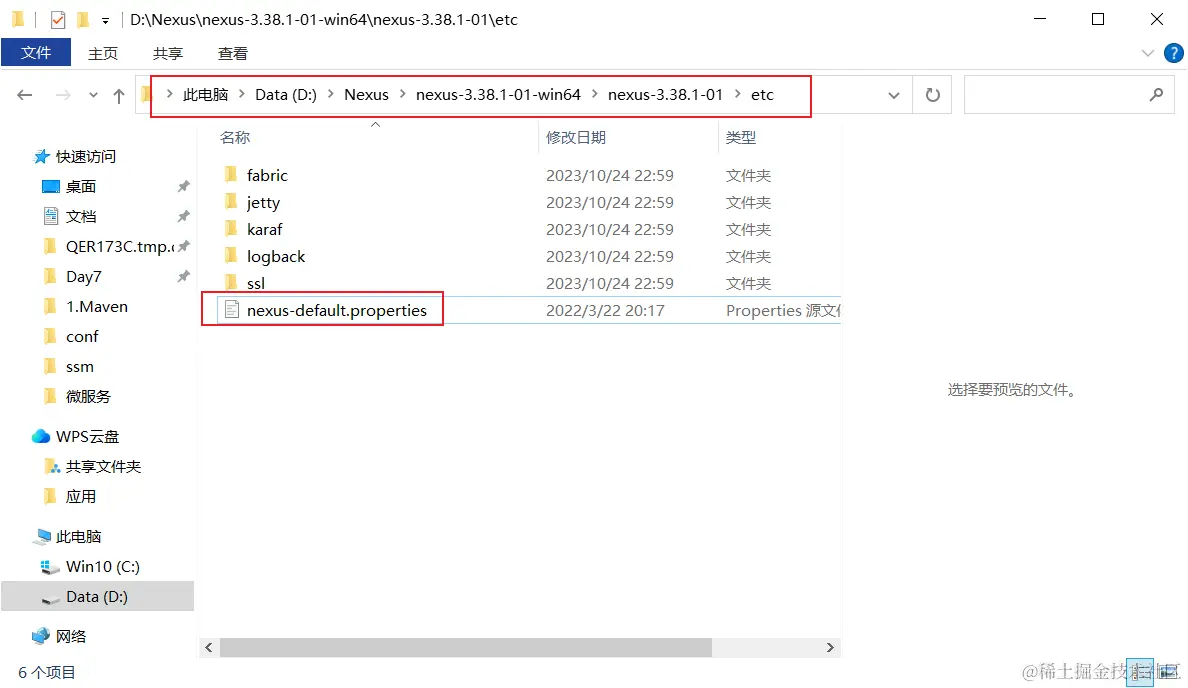Click etc breadcrumb segment
This screenshot has height=688, width=1188.
[x=762, y=95]
